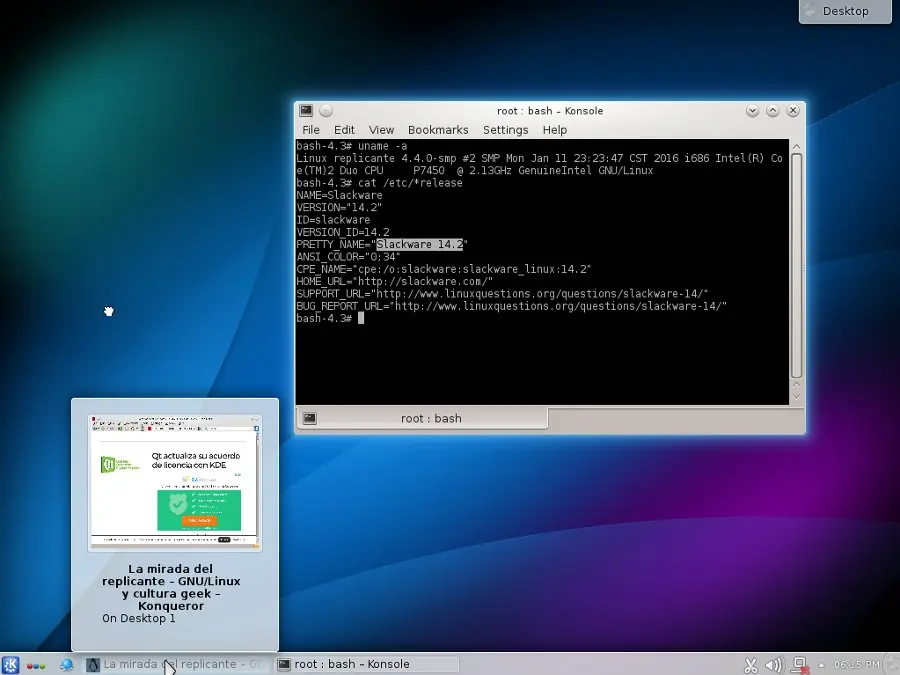Click the 'On Desktop 1' tooltip label
Image resolution: width=900 pixels, height=675 pixels.
138,618
